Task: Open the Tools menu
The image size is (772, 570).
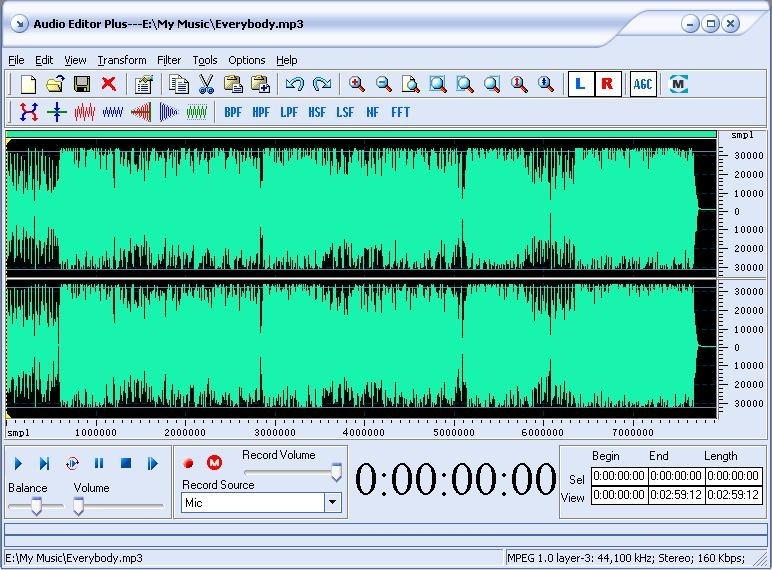Action: coord(205,60)
